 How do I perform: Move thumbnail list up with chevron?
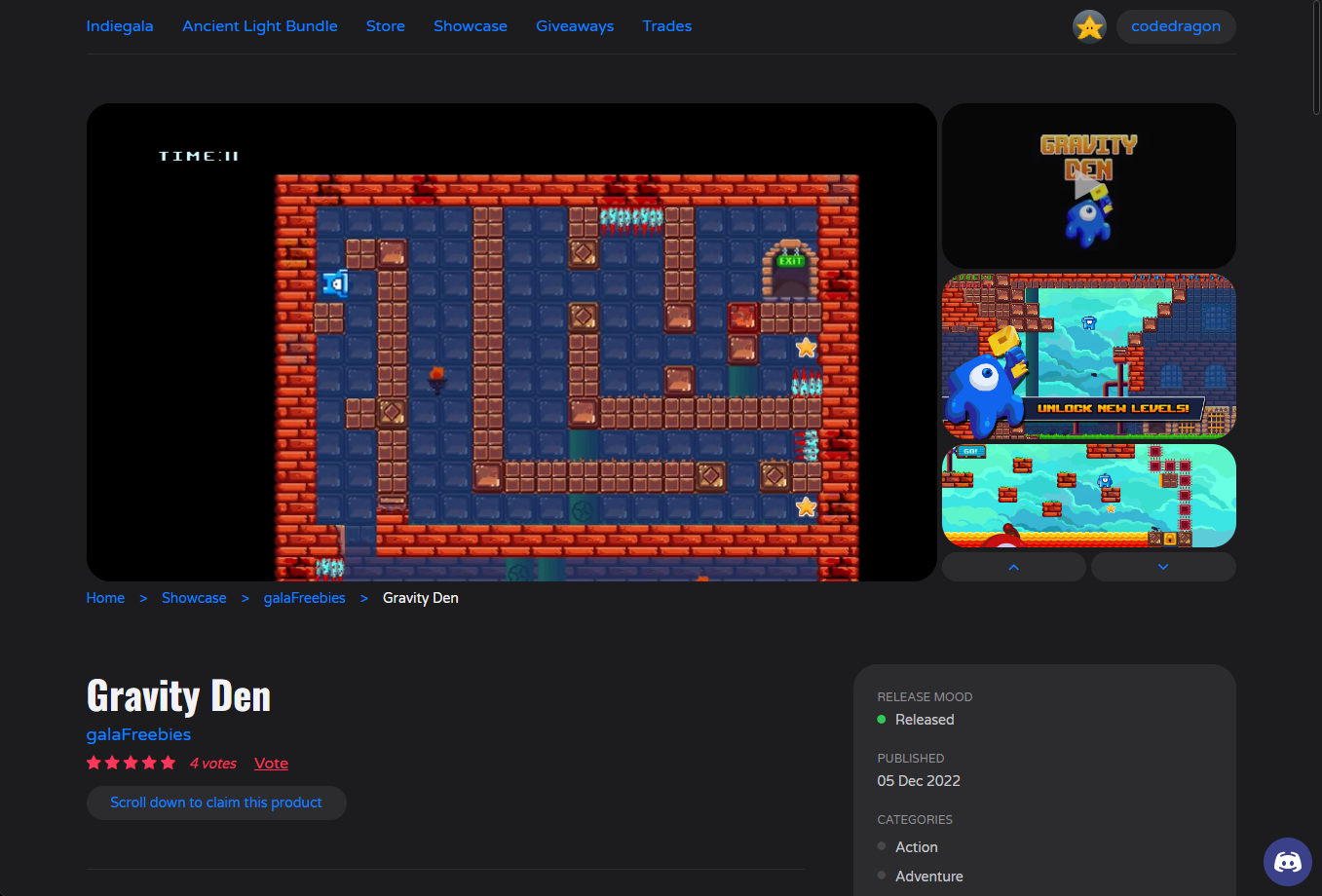(x=1014, y=567)
